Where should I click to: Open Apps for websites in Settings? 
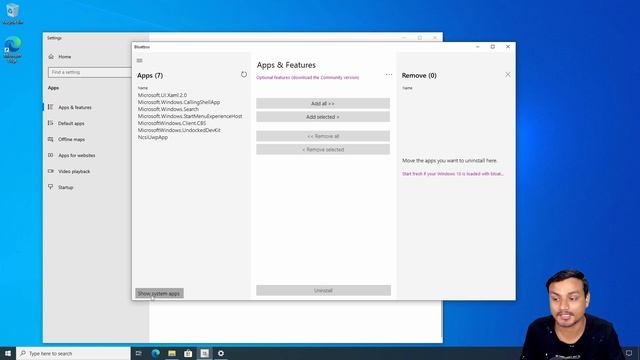[76, 156]
